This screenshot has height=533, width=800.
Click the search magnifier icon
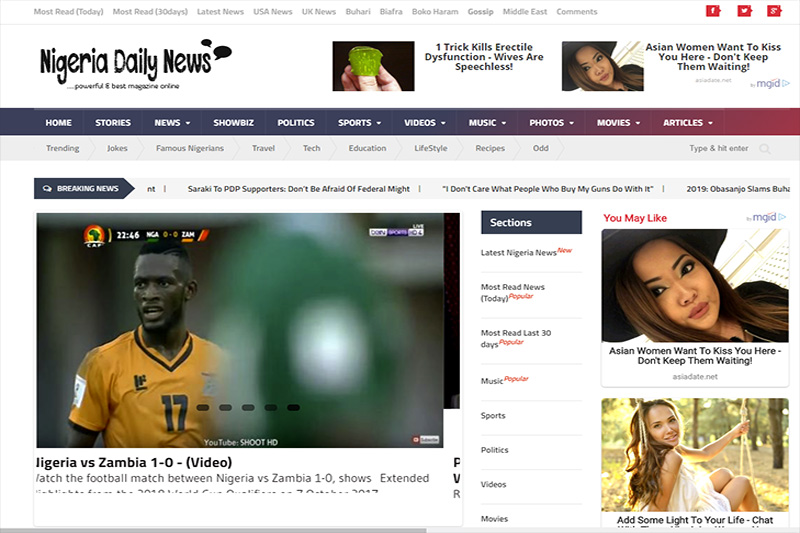[765, 149]
